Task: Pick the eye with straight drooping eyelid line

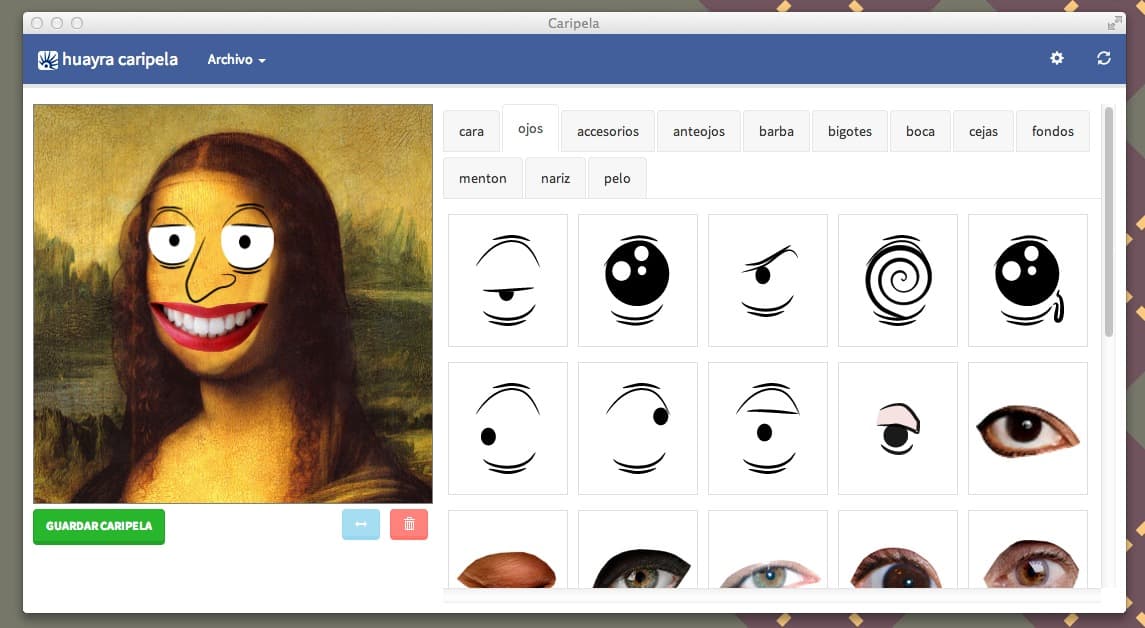Action: coord(767,429)
